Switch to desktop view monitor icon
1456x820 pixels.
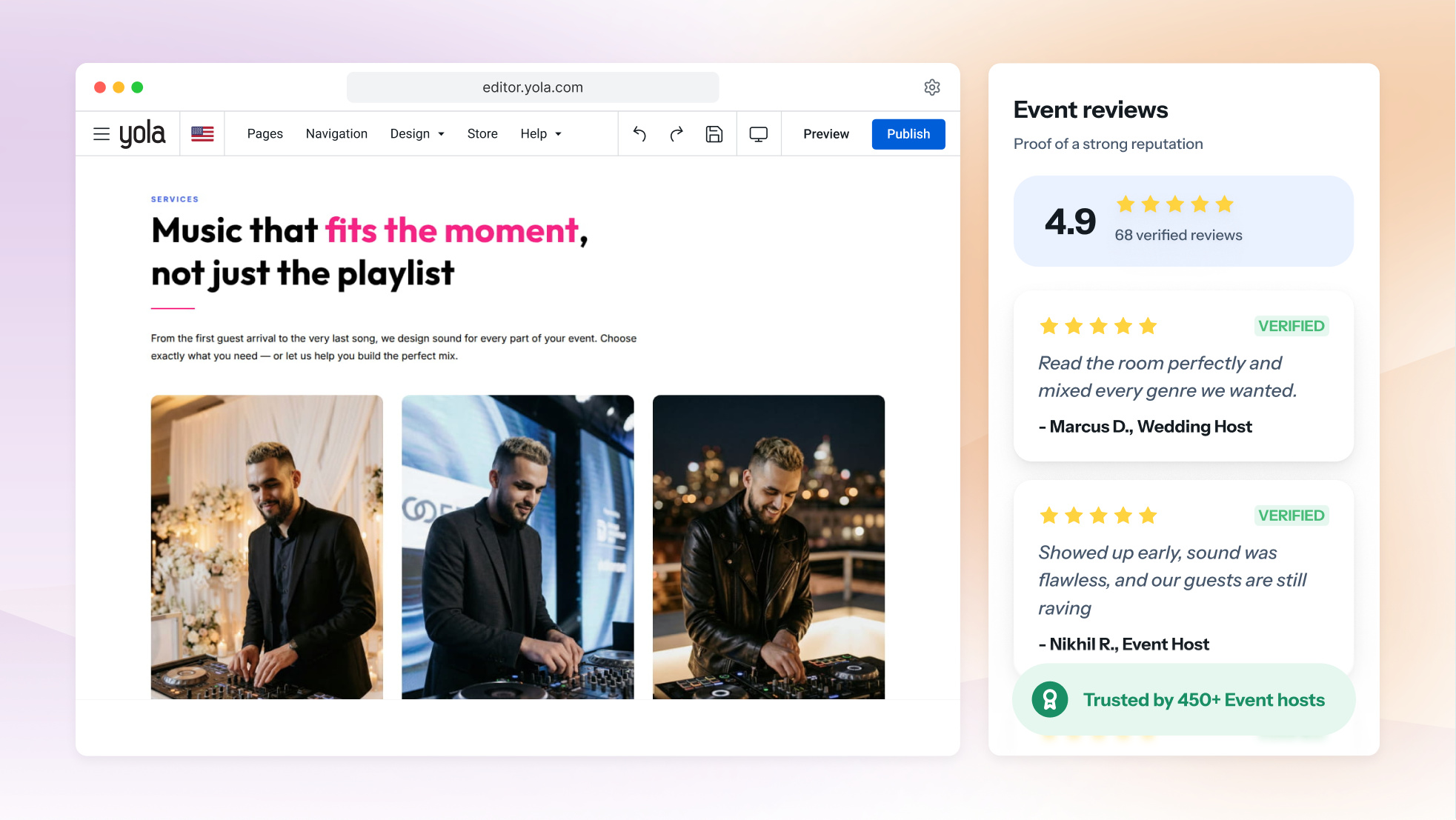(758, 134)
